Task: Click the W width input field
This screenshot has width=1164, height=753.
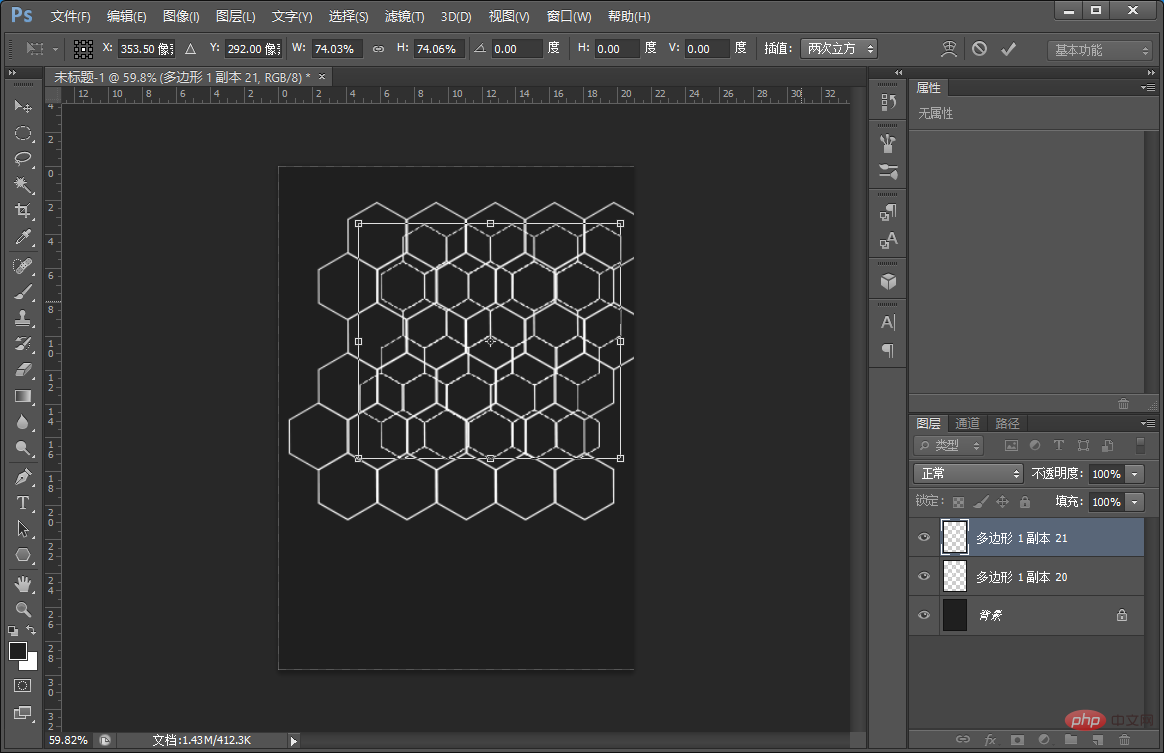Action: point(337,49)
